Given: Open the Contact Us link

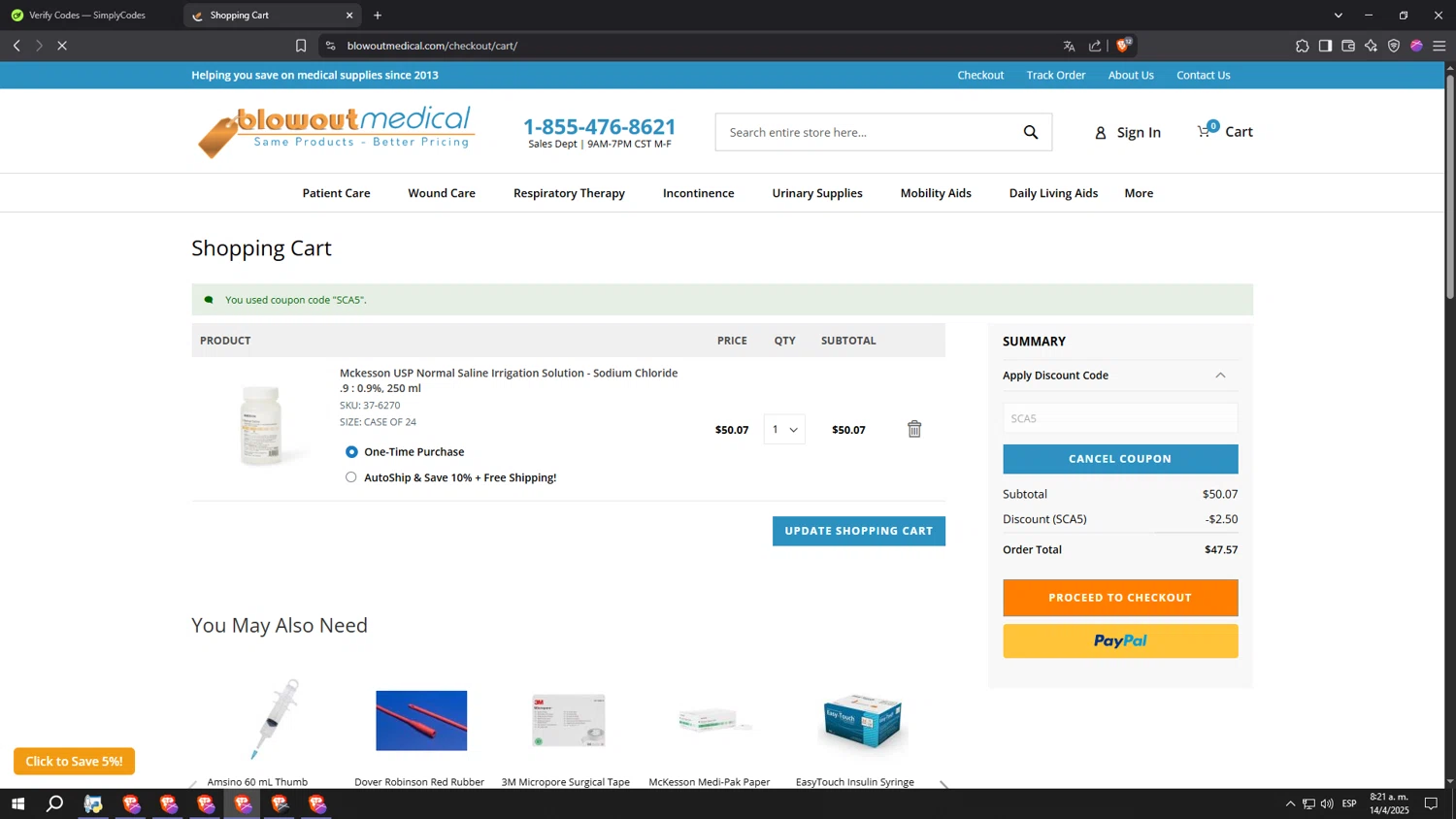Looking at the screenshot, I should pos(1203,75).
